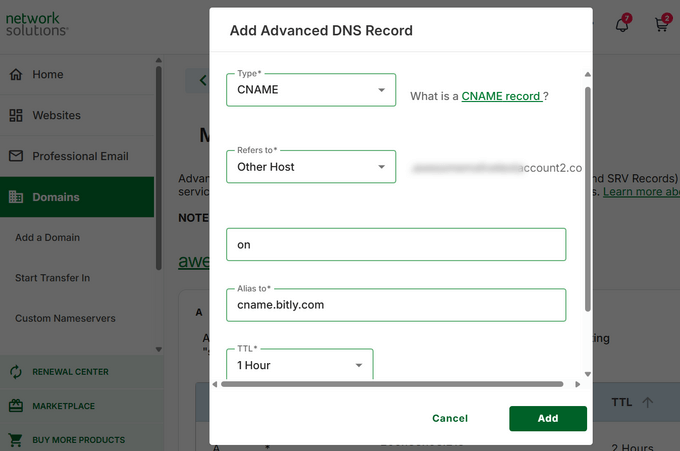
Task: Click the Add button
Action: [x=547, y=418]
